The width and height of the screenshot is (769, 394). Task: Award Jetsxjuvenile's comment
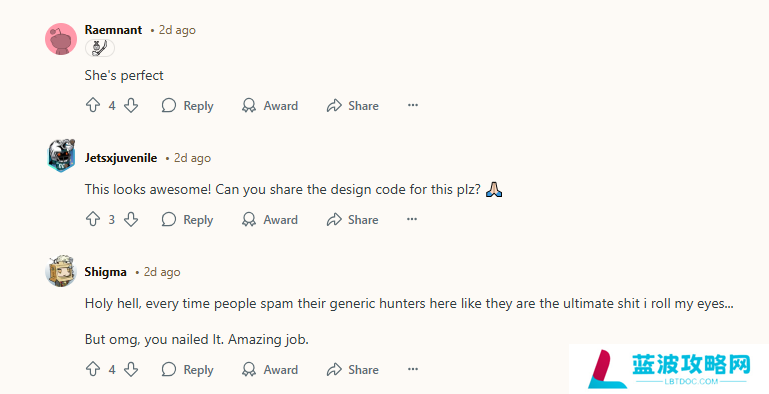click(270, 219)
